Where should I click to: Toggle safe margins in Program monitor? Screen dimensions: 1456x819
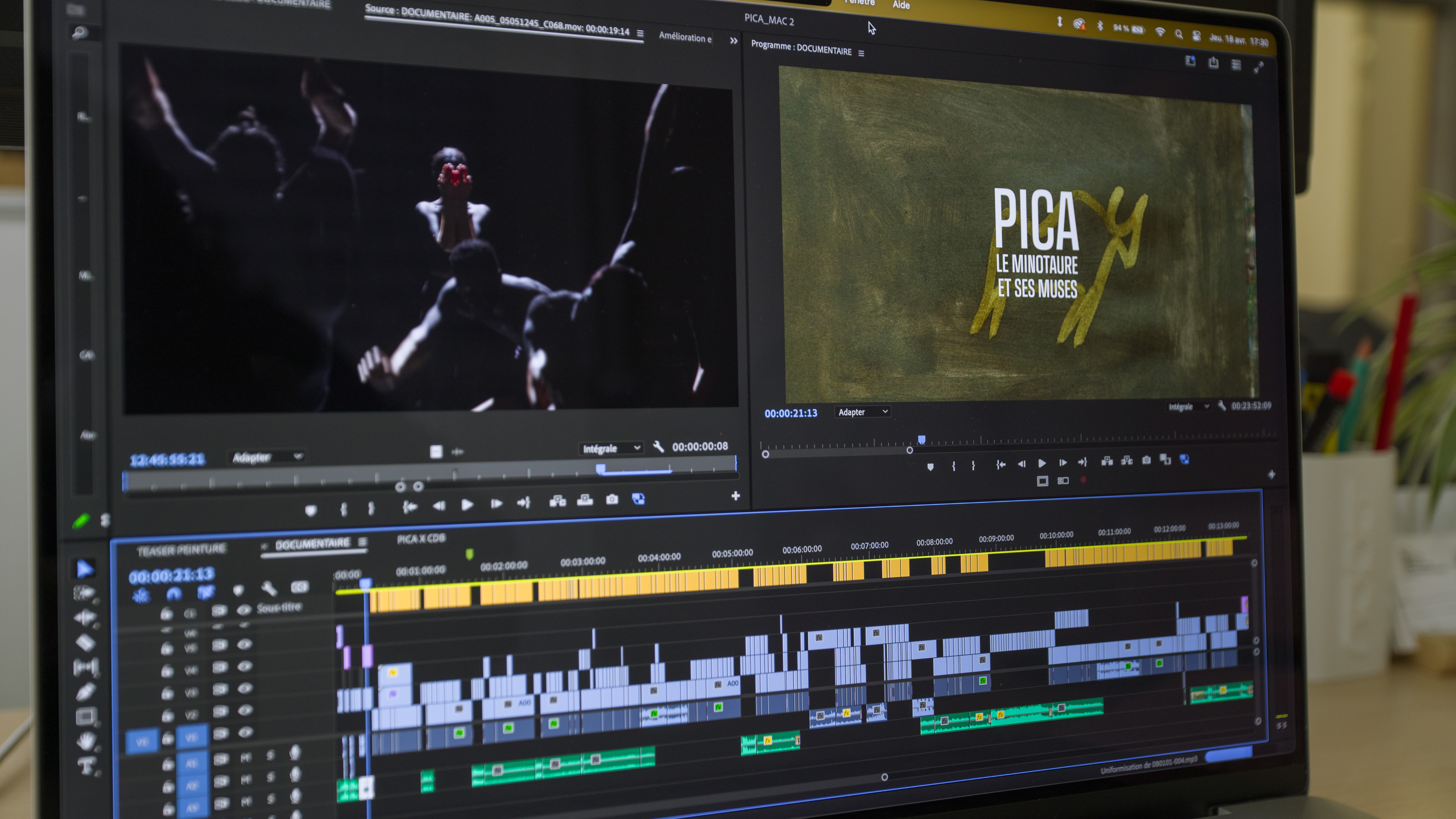(x=1043, y=481)
